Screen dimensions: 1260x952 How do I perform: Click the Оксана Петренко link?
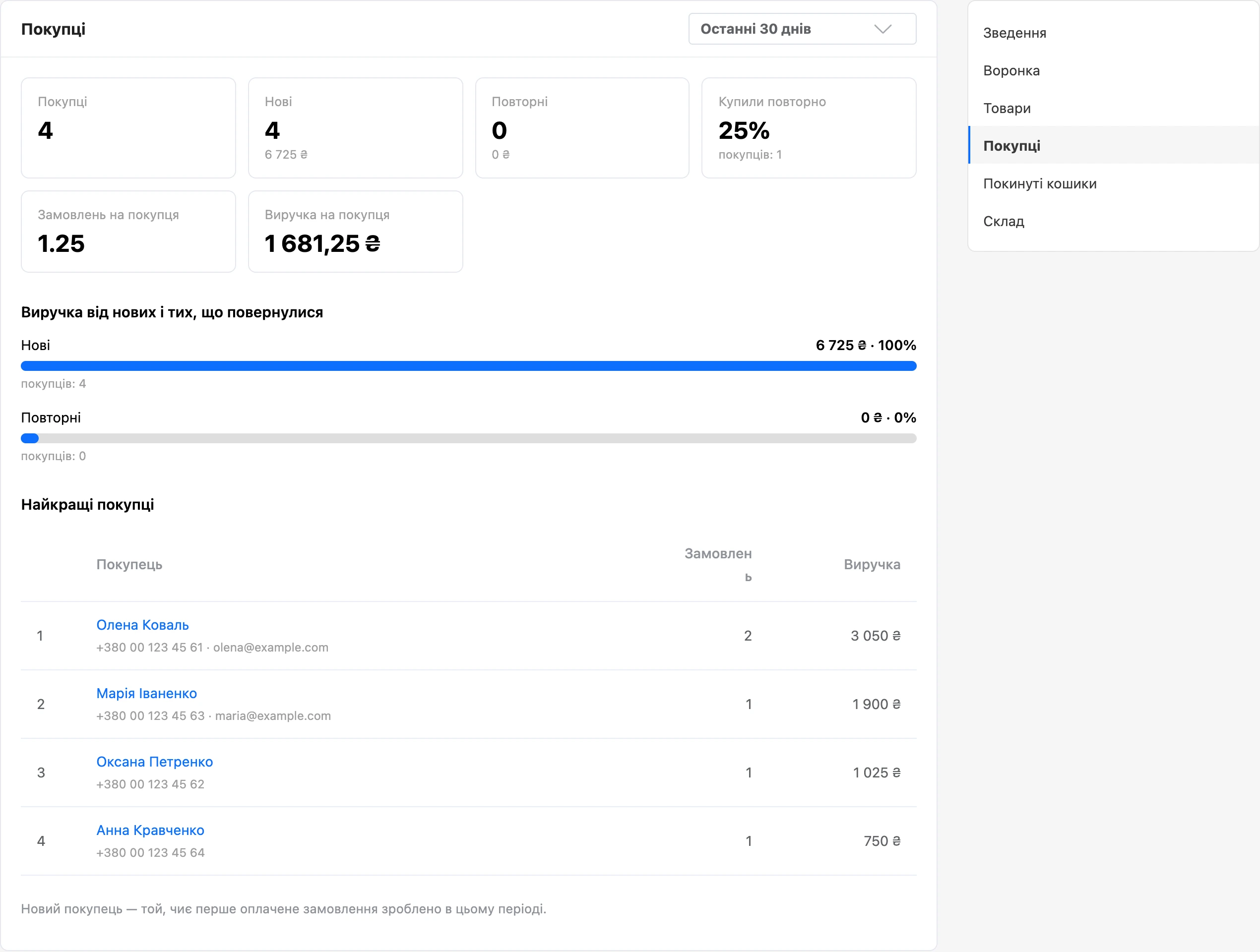click(154, 761)
